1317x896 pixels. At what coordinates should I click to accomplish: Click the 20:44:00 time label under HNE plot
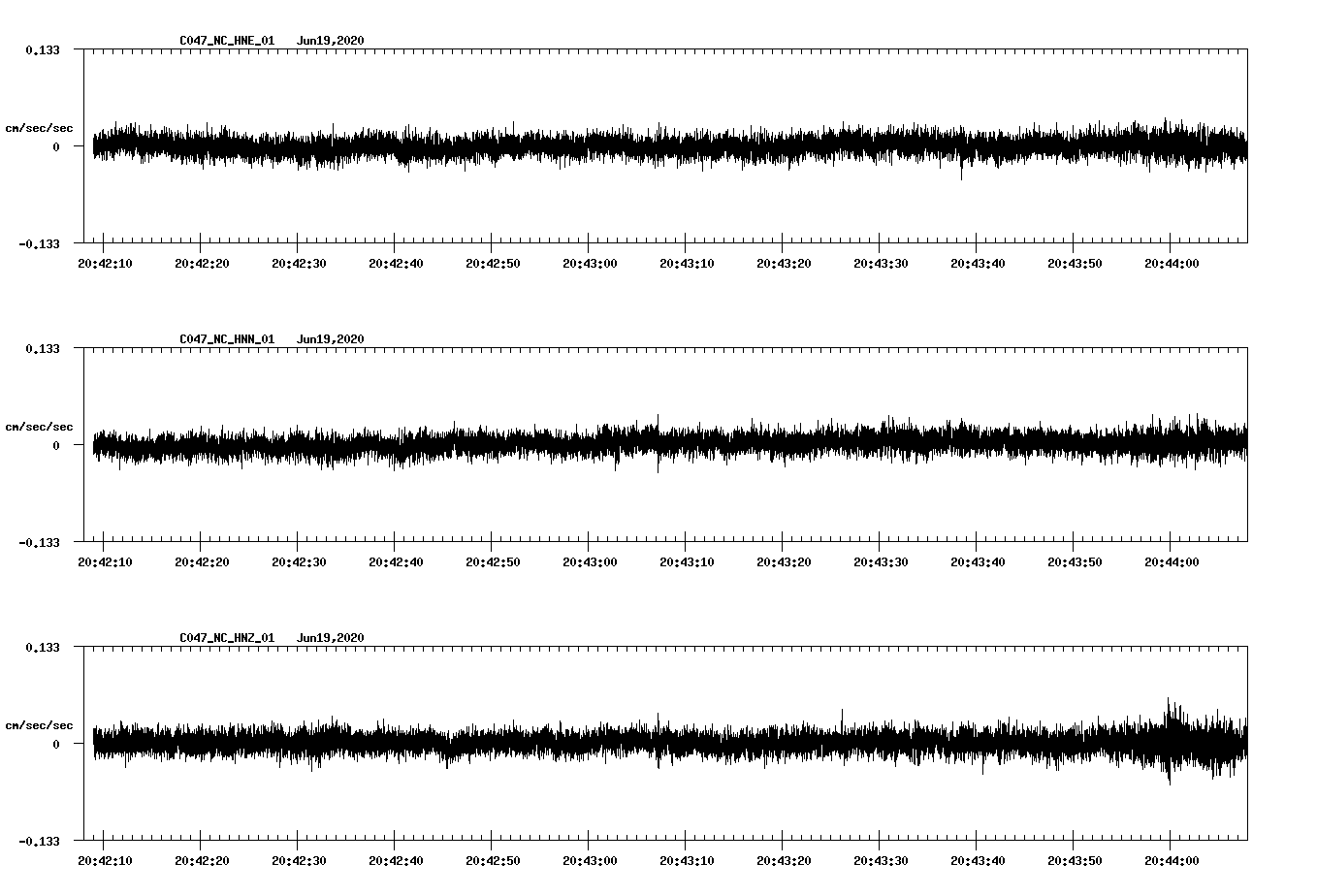1172,264
